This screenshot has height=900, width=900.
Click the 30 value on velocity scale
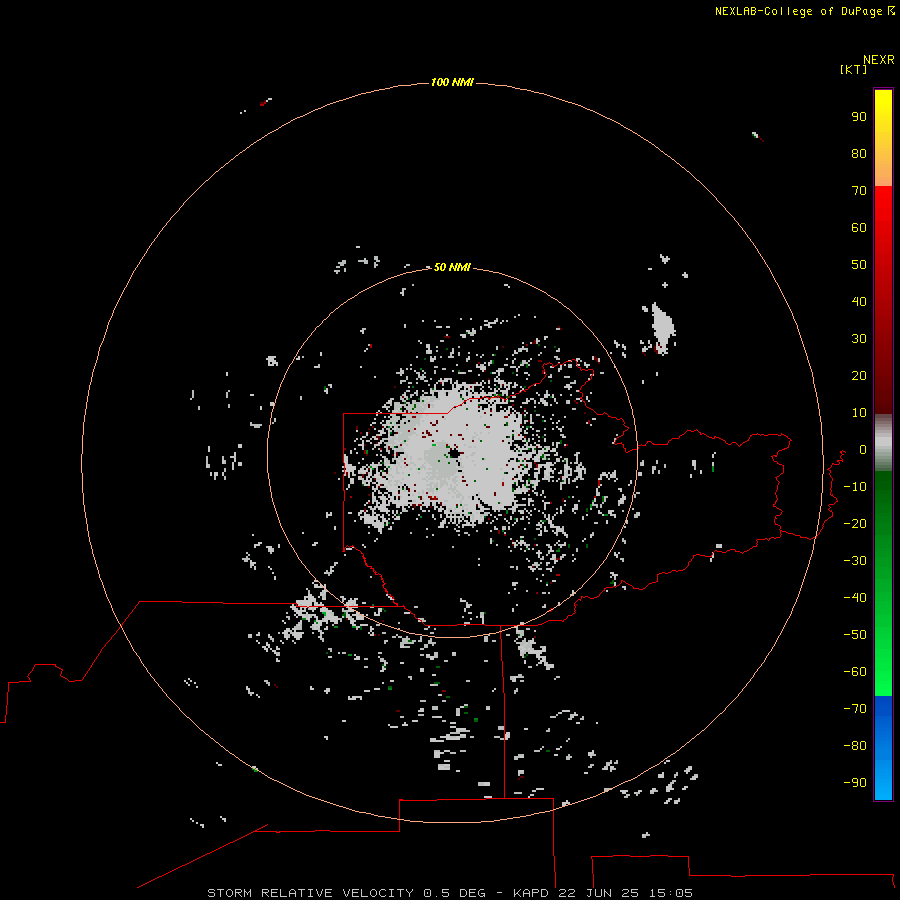859,339
